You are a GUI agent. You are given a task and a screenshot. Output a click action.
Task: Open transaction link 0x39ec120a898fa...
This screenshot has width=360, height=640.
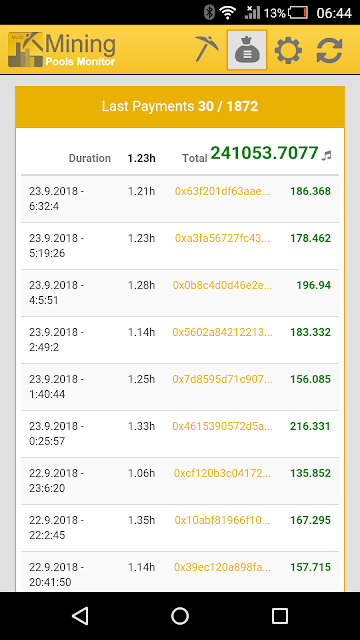[222, 567]
